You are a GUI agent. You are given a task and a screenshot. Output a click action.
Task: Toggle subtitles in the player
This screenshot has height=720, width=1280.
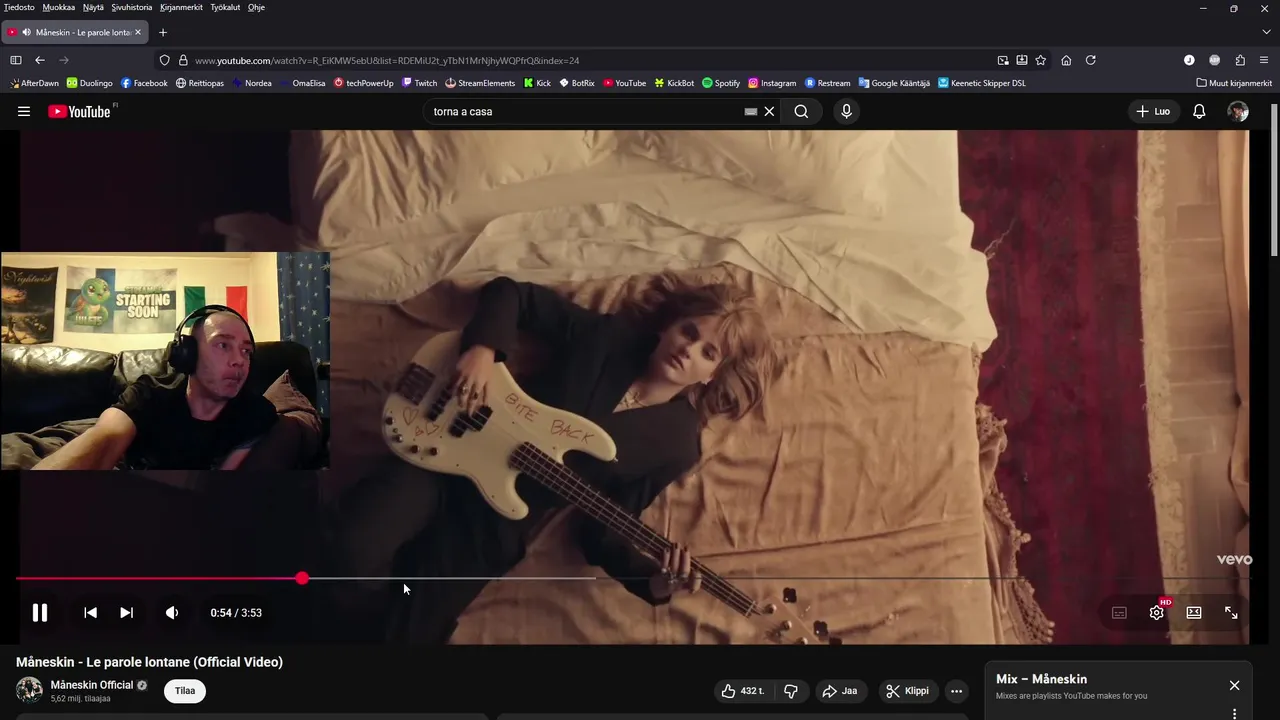tap(1119, 613)
